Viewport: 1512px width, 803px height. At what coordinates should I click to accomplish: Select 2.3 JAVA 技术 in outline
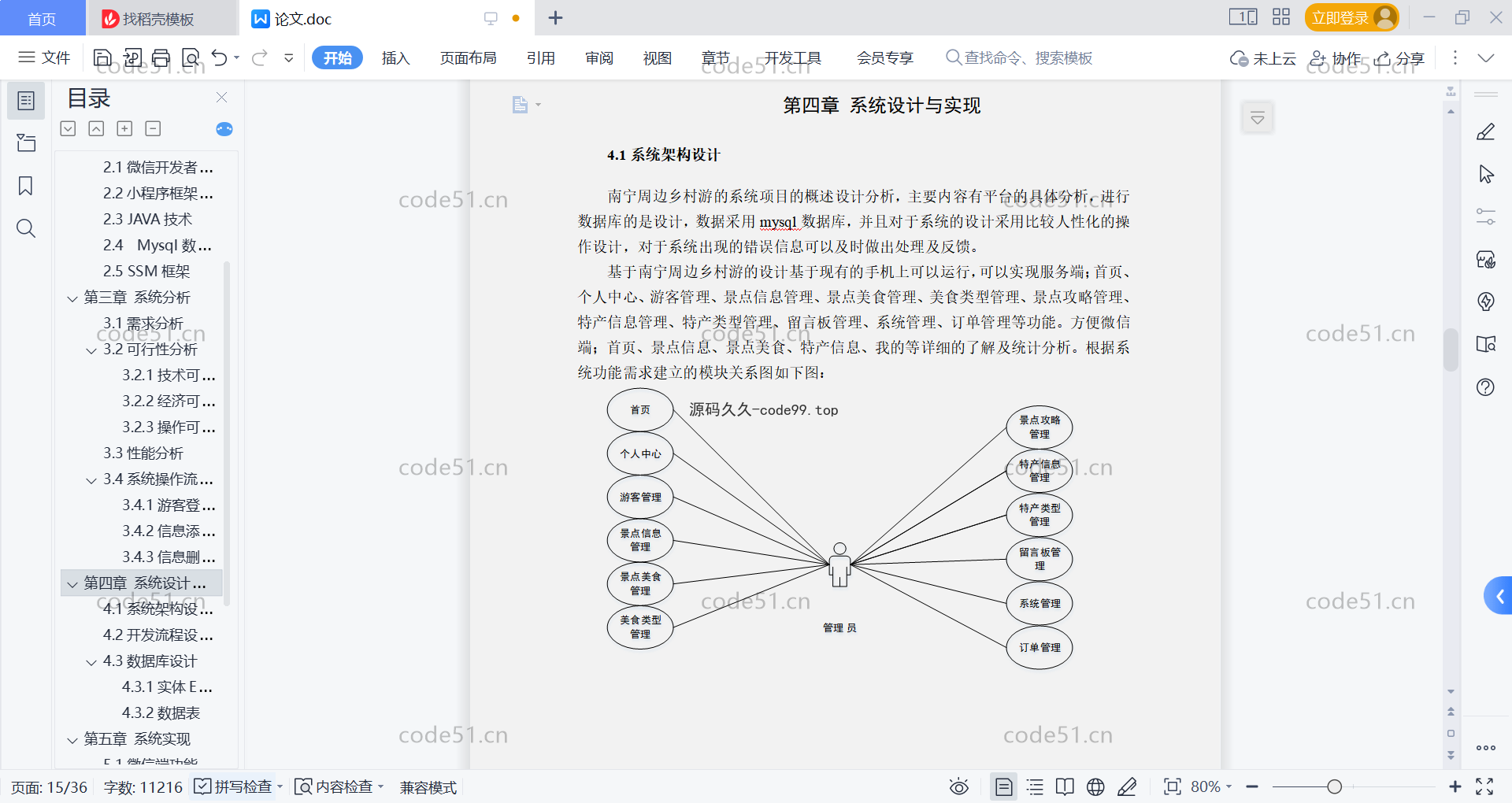click(147, 219)
